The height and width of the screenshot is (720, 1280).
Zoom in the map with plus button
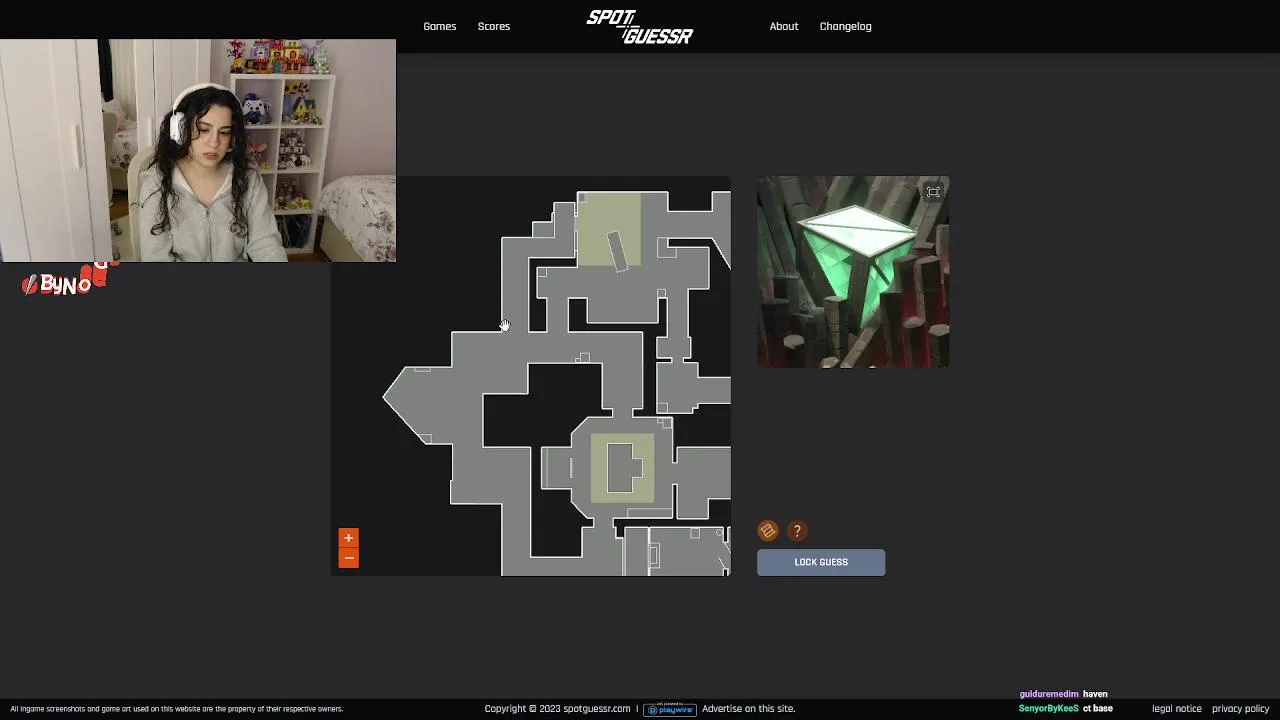click(x=348, y=538)
